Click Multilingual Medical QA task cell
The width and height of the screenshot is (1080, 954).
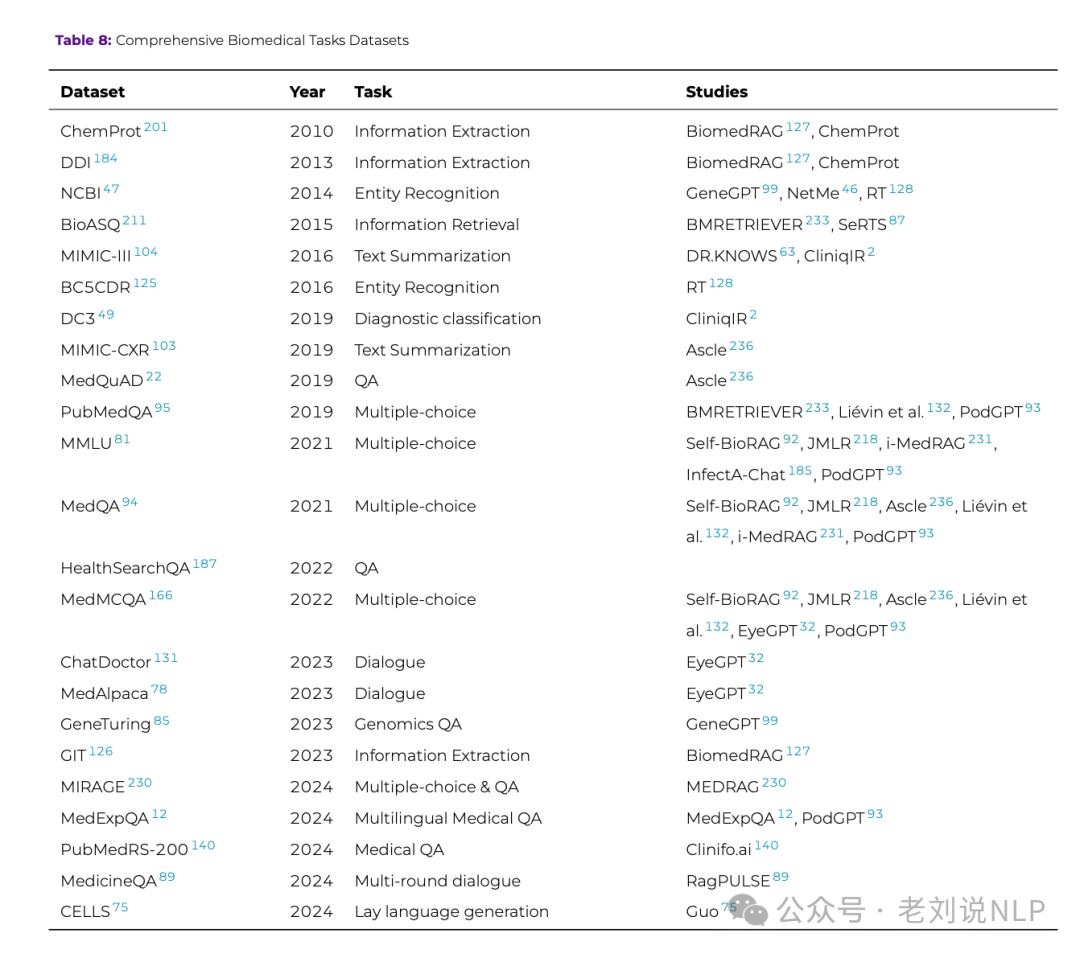448,818
